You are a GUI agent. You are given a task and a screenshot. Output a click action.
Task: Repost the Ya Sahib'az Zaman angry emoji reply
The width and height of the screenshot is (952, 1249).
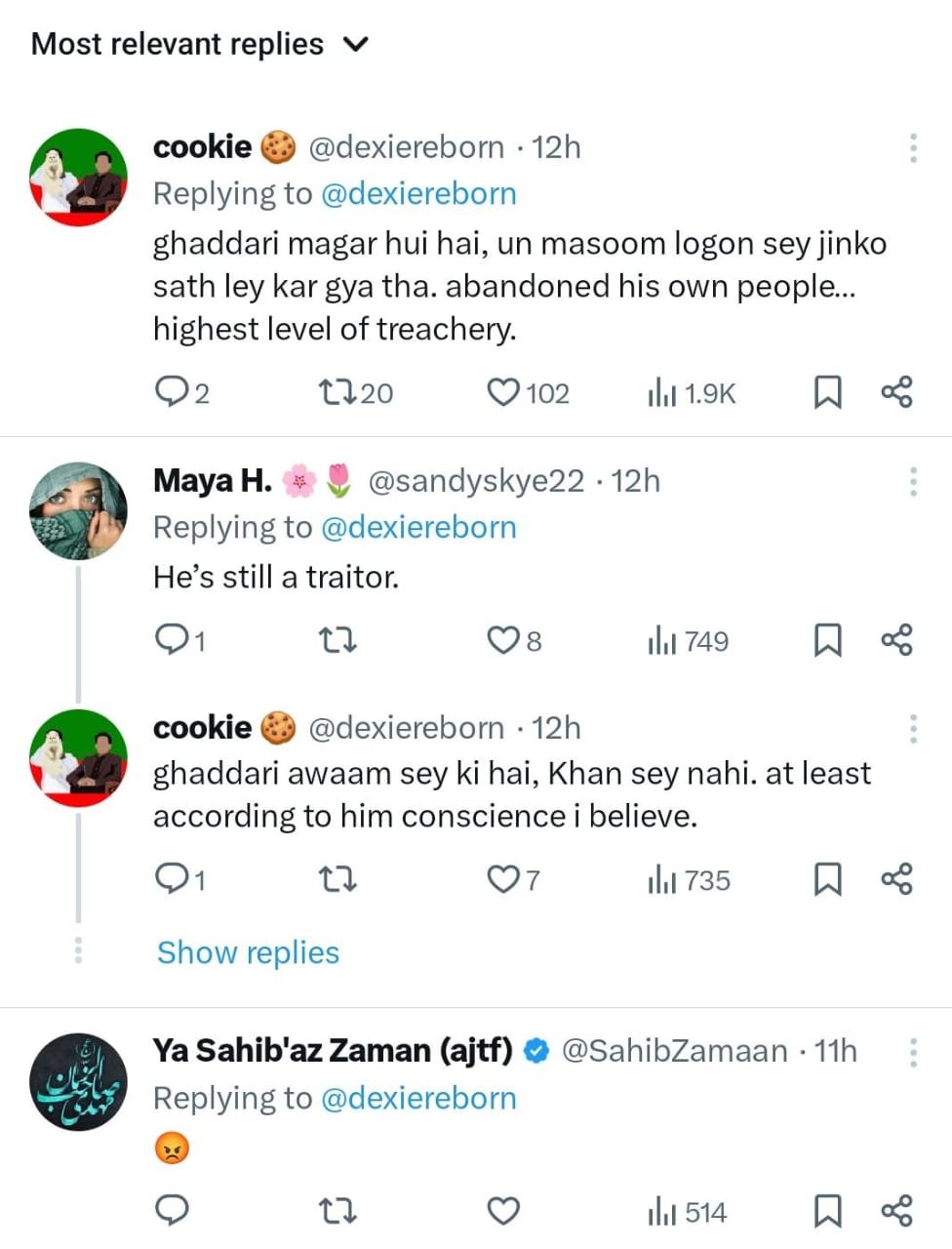[x=337, y=1212]
